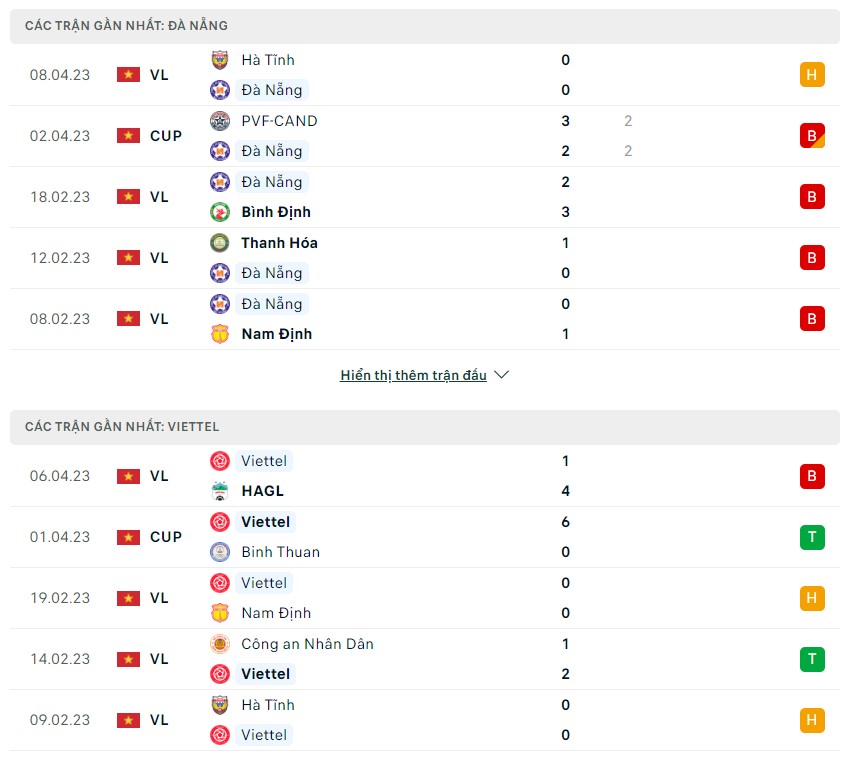Open the 18.02.23 Đà Nẵng vs Bình Định match row
The width and height of the screenshot is (852, 761).
(x=425, y=197)
